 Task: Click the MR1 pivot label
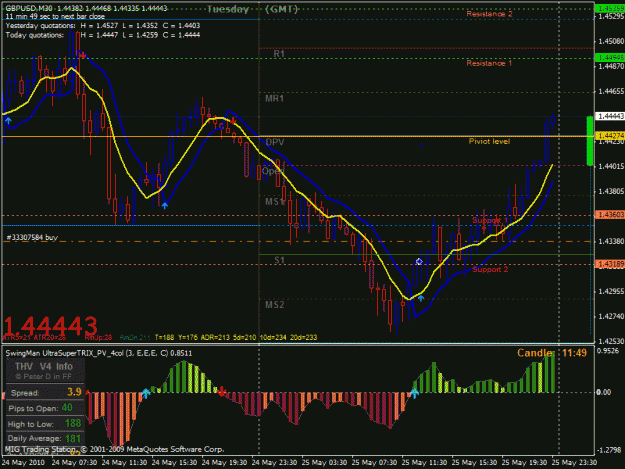[x=275, y=98]
